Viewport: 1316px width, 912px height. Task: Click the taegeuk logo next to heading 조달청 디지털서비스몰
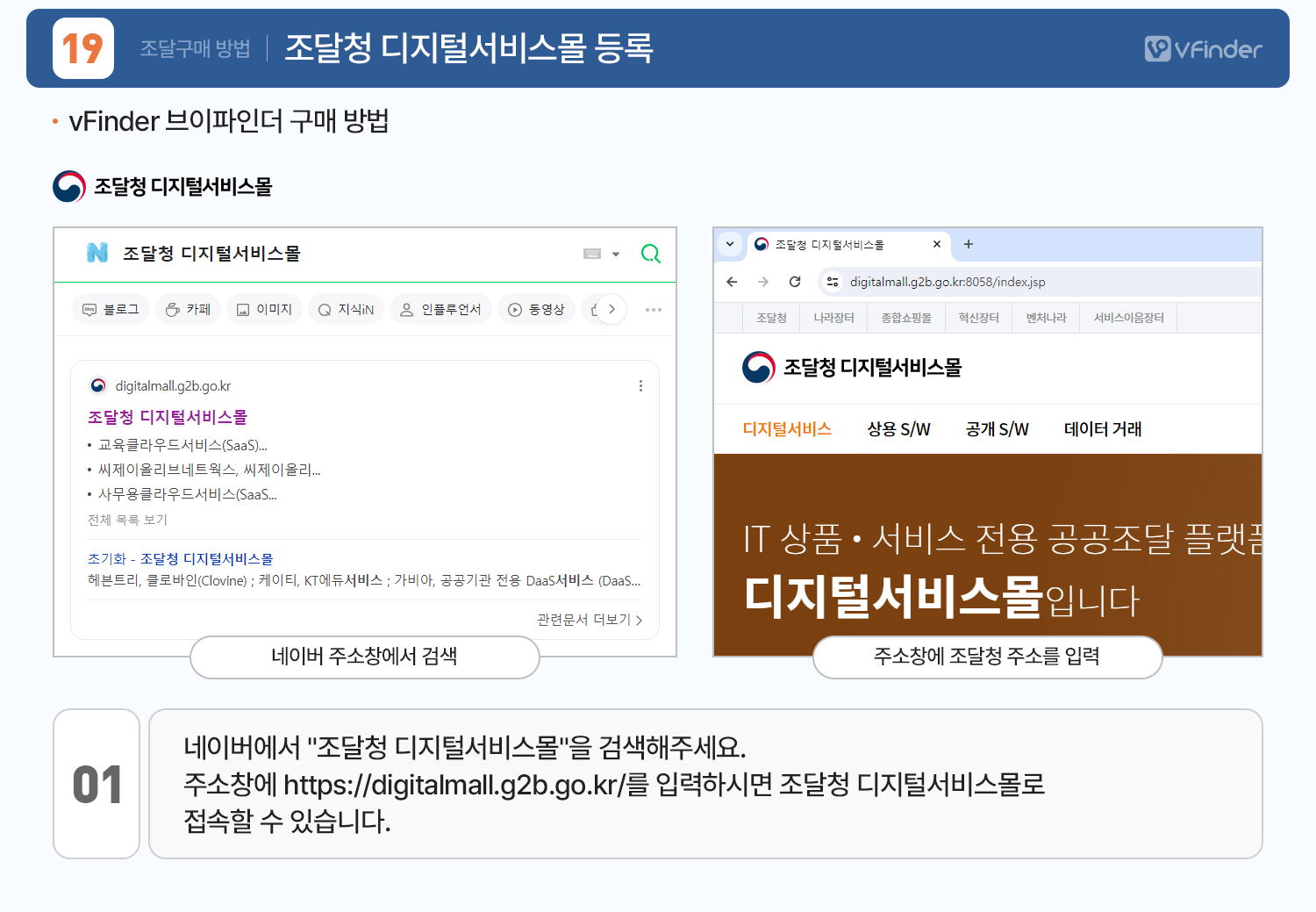pos(69,187)
